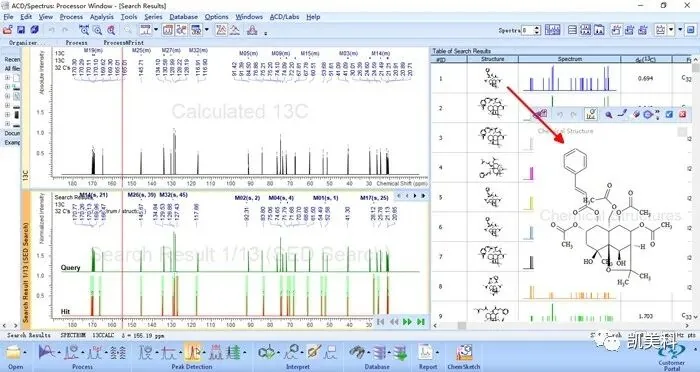The image size is (700, 372).
Task: Click the spectrum axis display icon
Action: click(x=145, y=30)
